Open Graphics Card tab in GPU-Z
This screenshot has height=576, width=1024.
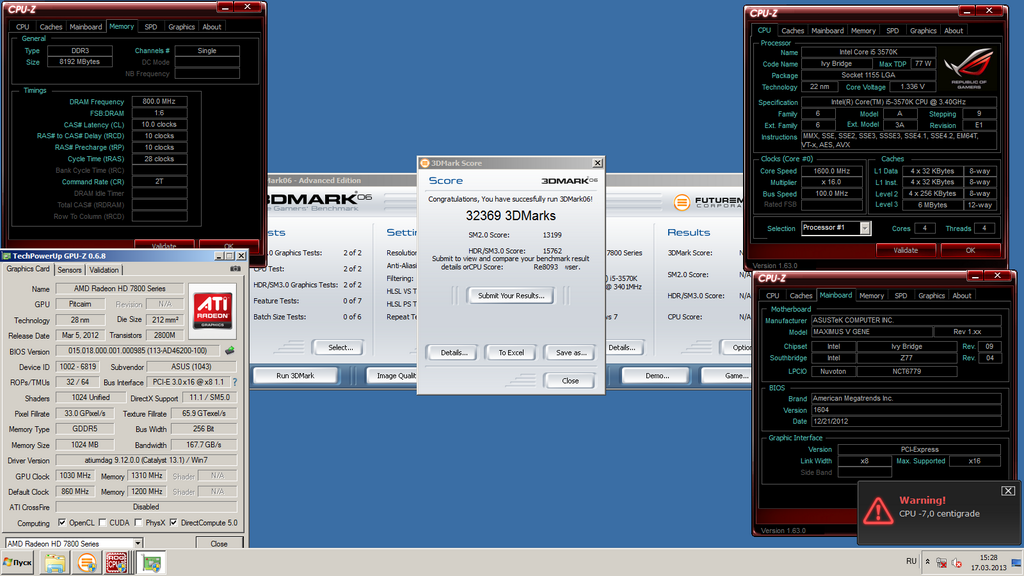point(28,269)
